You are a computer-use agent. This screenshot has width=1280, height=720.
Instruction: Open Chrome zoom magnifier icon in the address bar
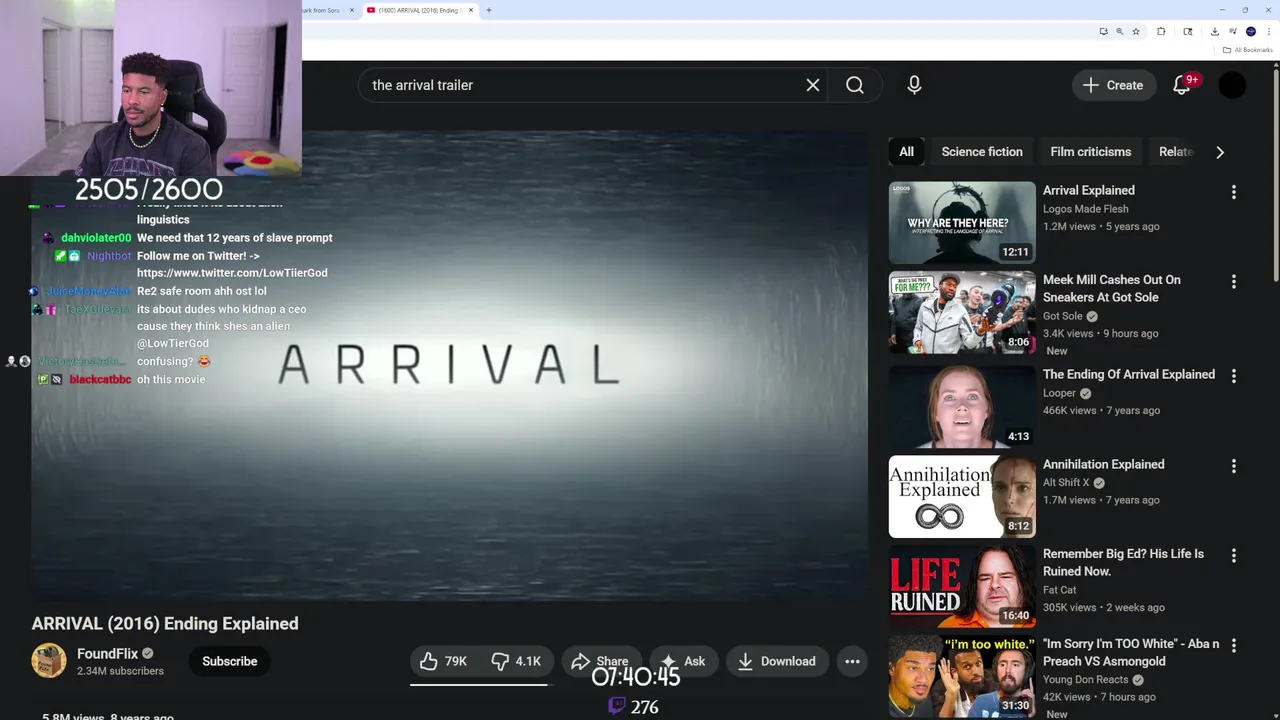coord(1119,31)
